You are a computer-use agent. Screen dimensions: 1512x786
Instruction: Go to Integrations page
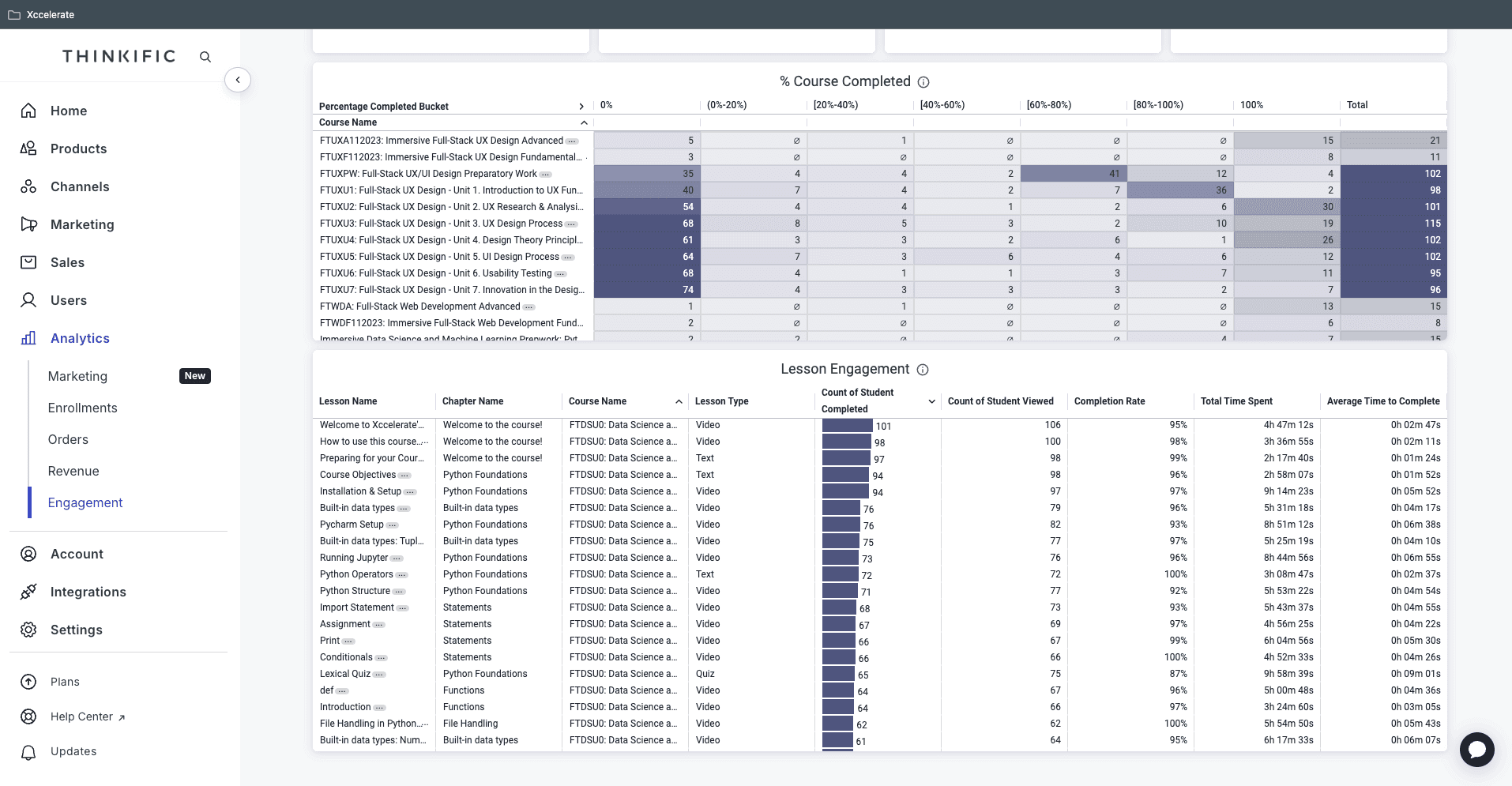(x=88, y=592)
